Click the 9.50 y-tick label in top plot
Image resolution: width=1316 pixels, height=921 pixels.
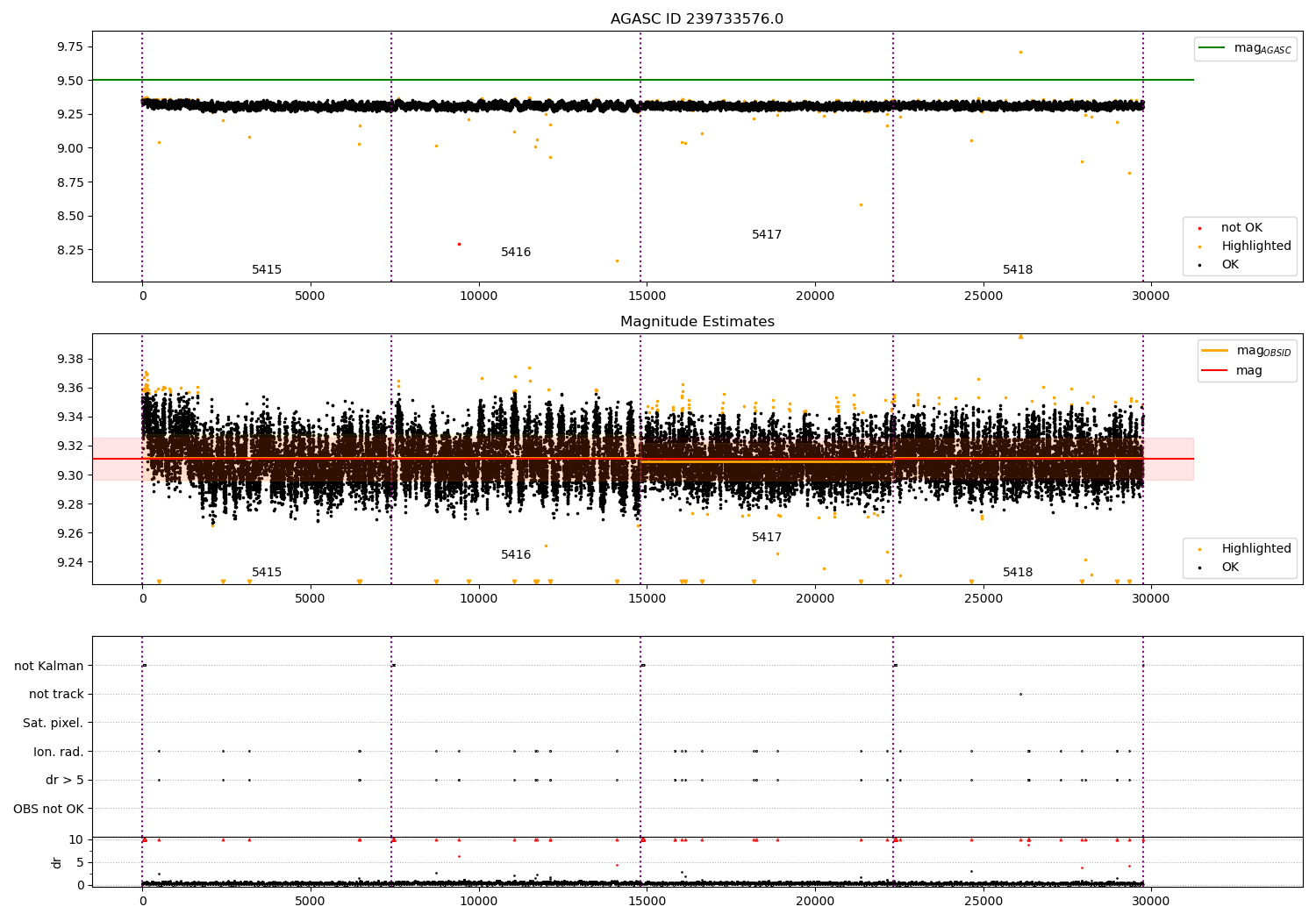[x=69, y=81]
